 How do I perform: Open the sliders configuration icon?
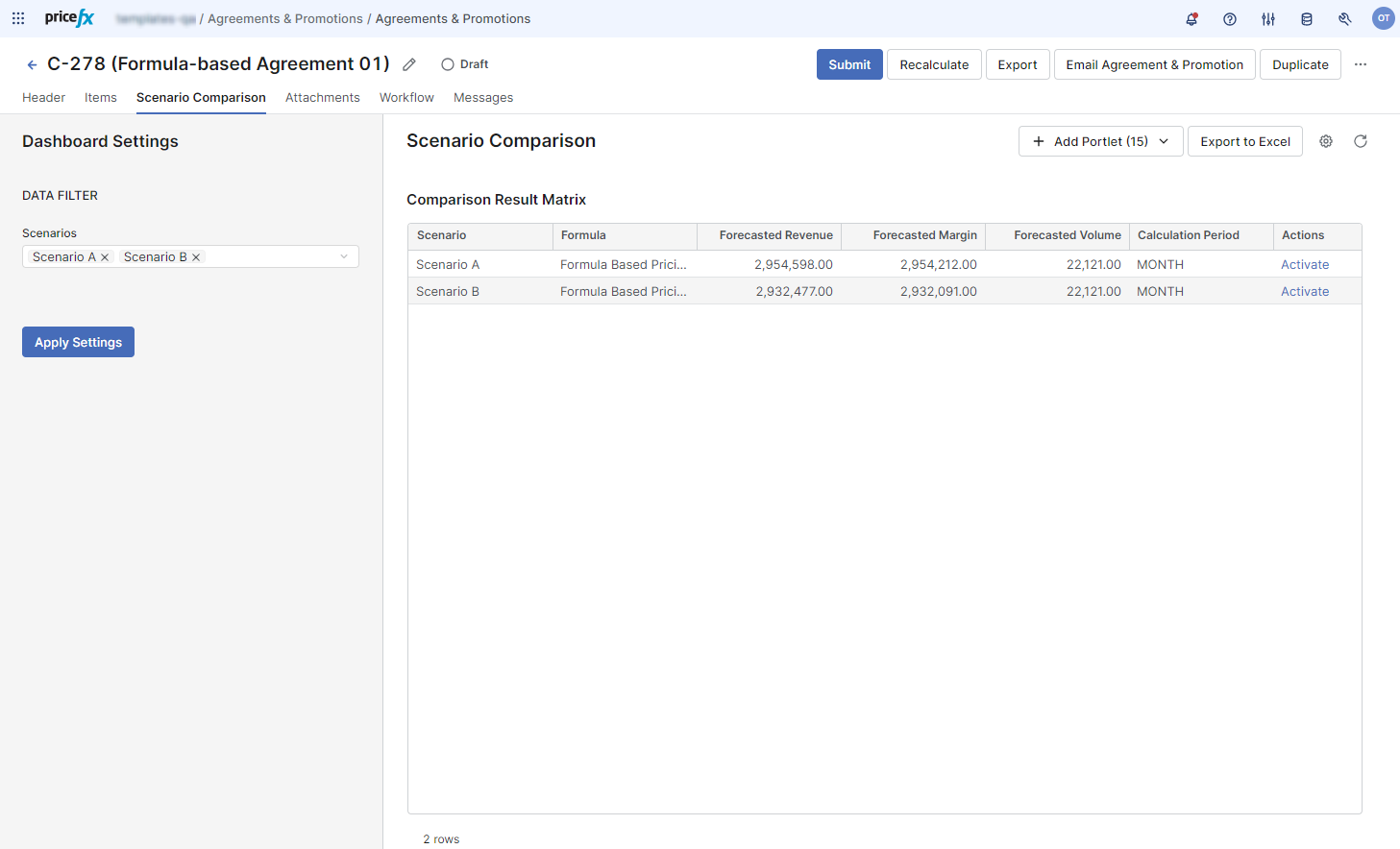1268,19
